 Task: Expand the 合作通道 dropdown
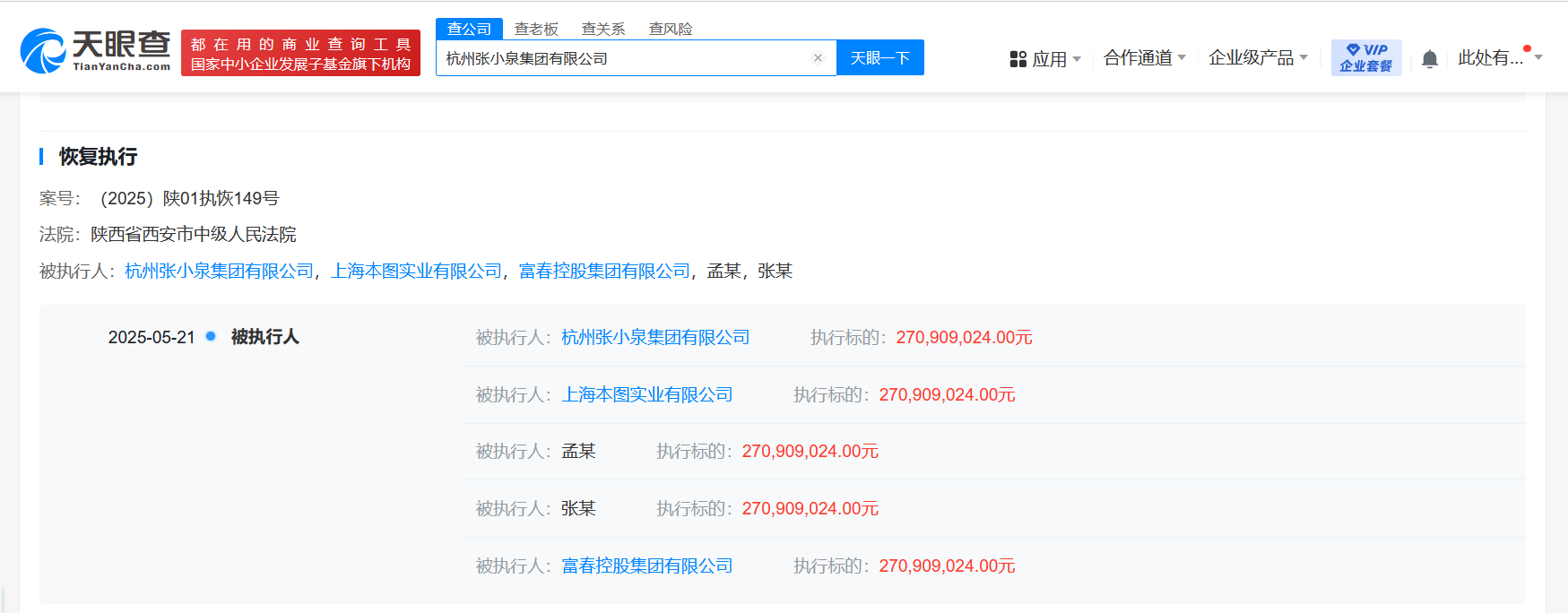coord(1144,58)
